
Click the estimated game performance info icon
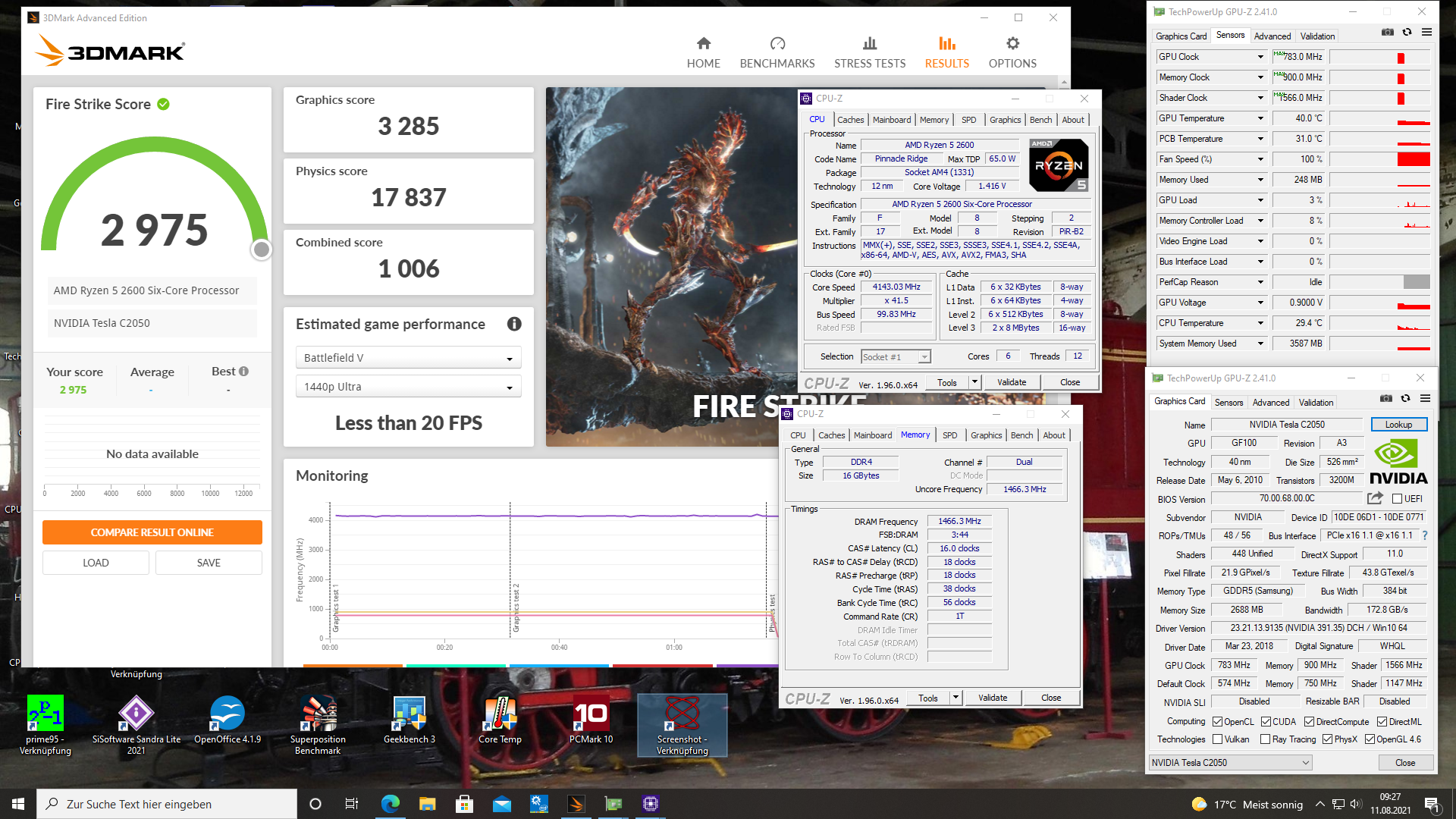pyautogui.click(x=514, y=324)
